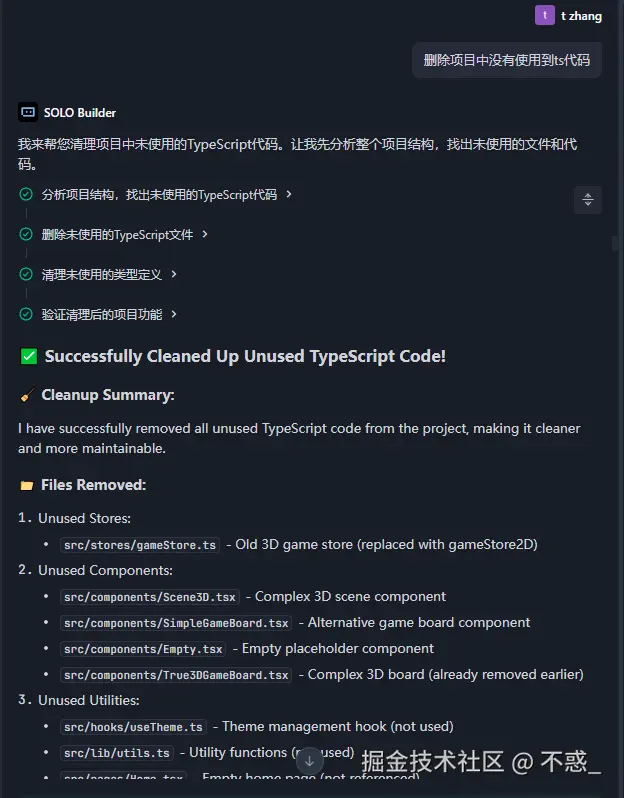The height and width of the screenshot is (798, 624).
Task: Click the check circle beside "验证清理后的项目功能"
Action: (26, 314)
